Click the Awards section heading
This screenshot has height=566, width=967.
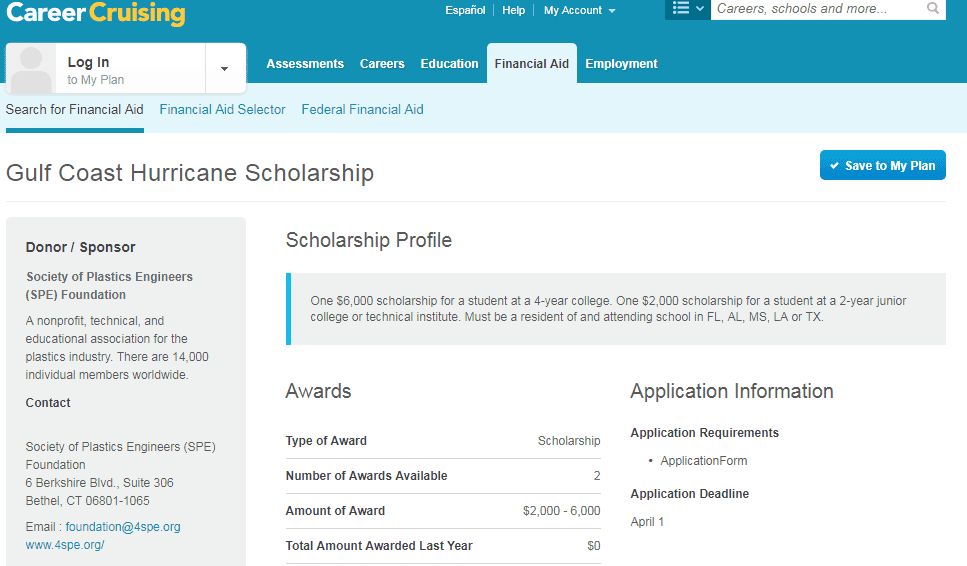point(318,391)
